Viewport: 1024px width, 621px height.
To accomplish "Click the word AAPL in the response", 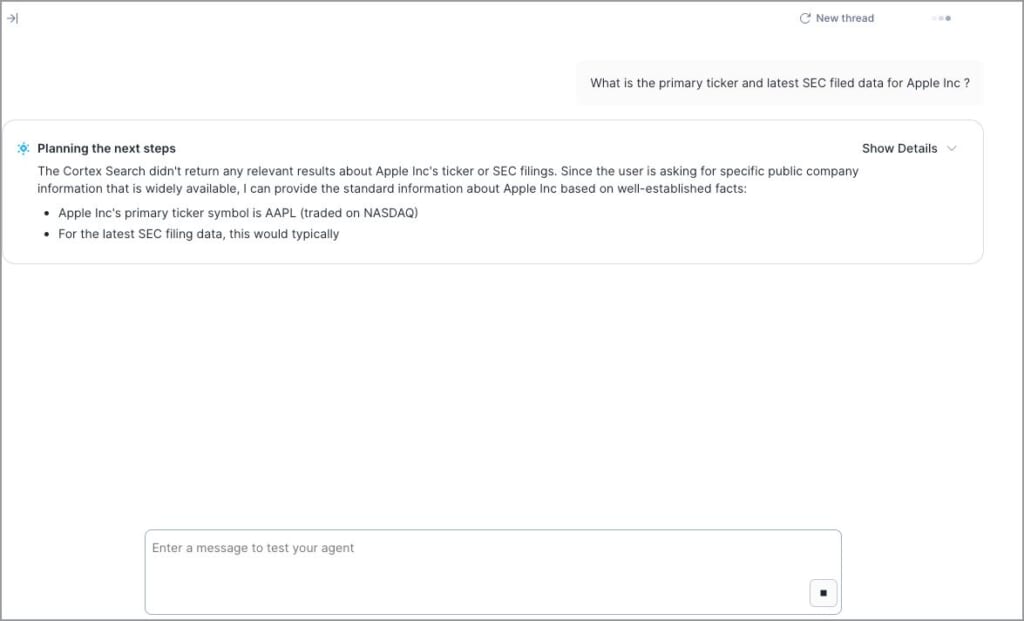I will [282, 213].
